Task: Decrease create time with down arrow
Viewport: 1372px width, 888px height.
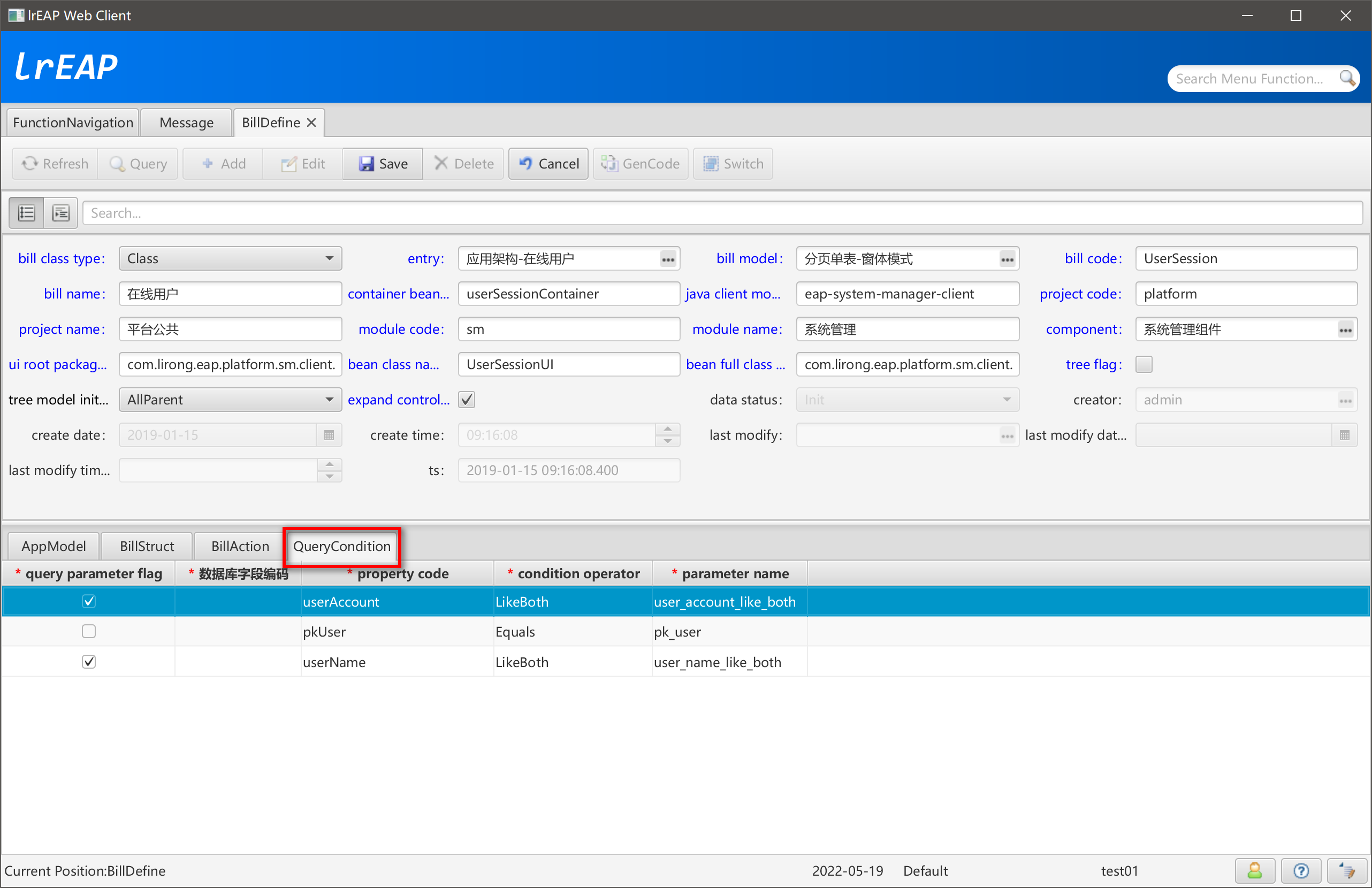Action: point(668,441)
